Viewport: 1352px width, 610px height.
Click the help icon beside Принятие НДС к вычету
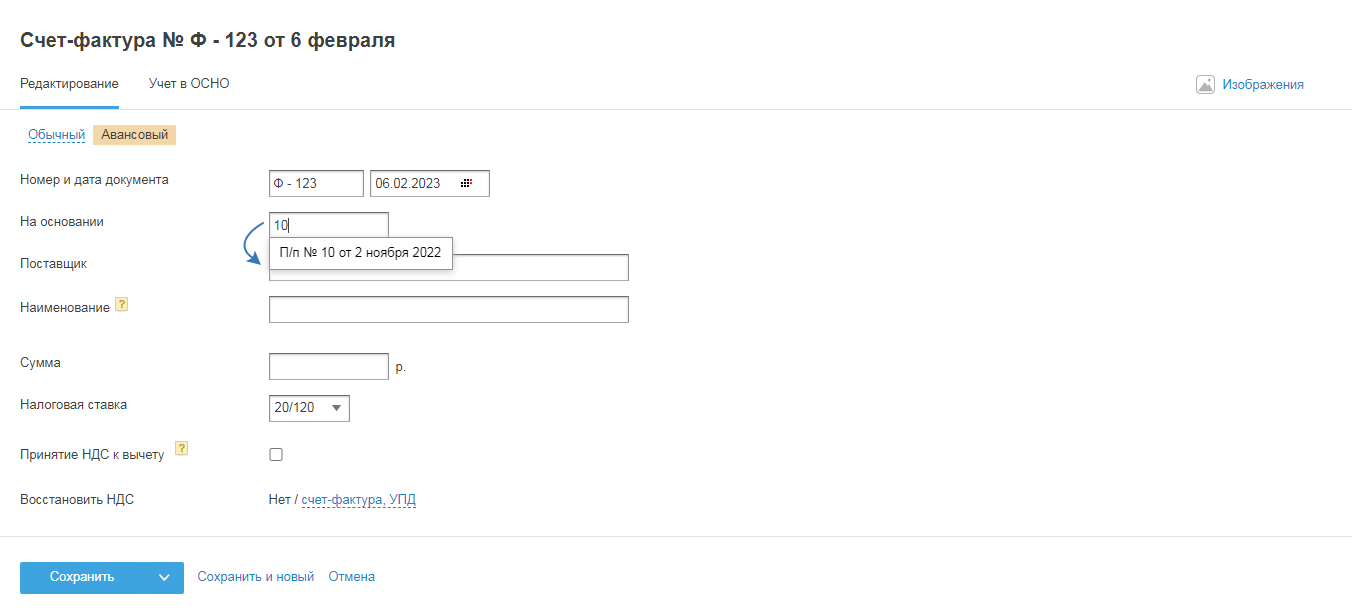click(x=182, y=448)
